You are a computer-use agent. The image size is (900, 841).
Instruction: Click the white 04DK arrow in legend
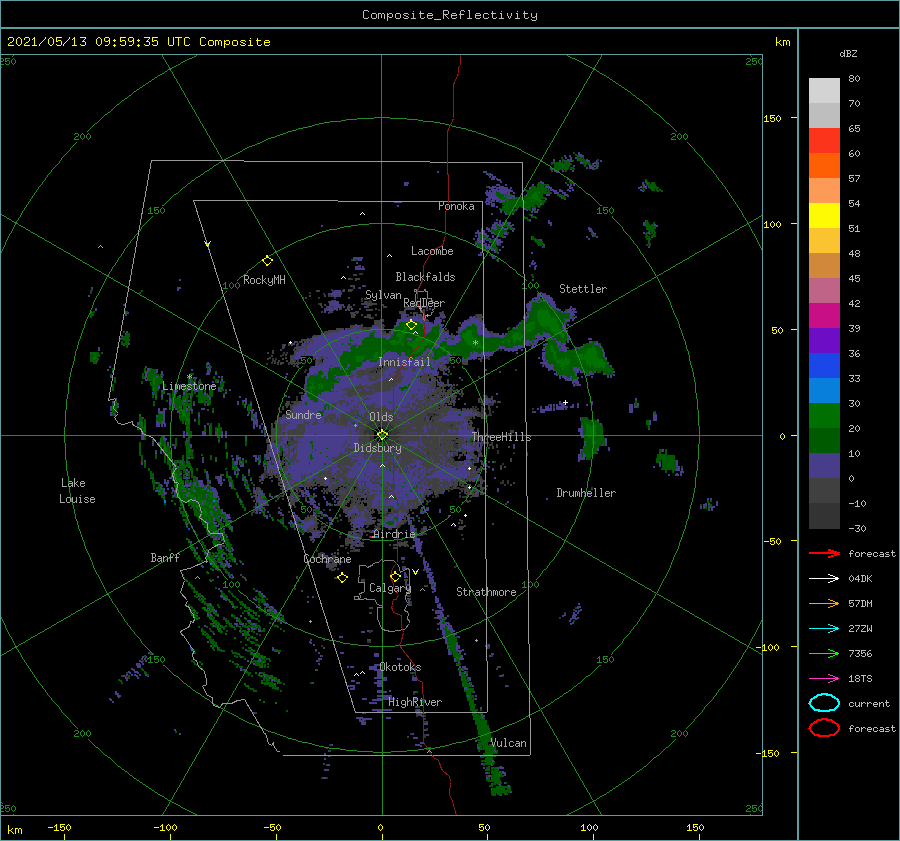(824, 579)
